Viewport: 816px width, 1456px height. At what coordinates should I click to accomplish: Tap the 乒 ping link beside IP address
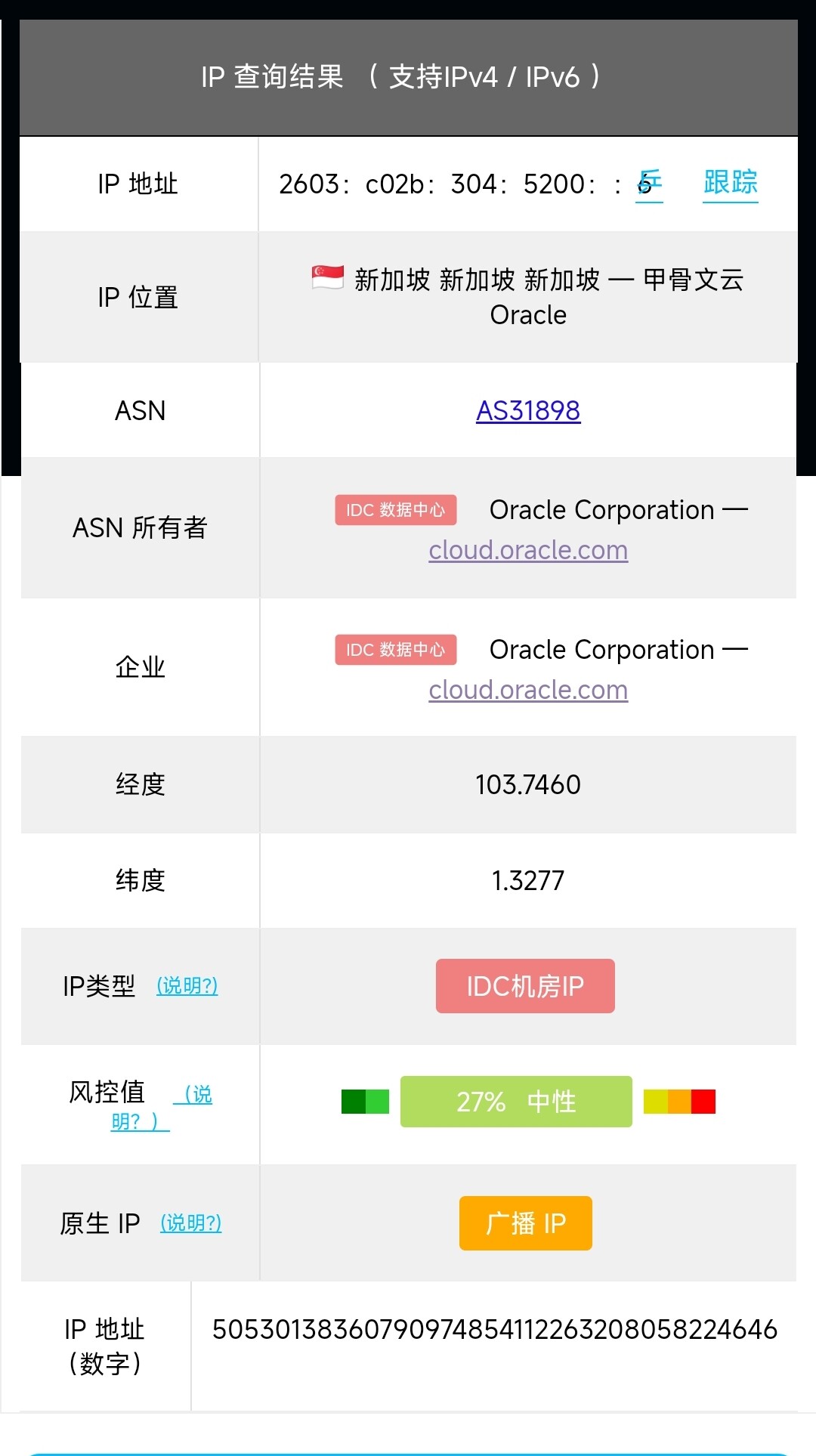click(649, 183)
